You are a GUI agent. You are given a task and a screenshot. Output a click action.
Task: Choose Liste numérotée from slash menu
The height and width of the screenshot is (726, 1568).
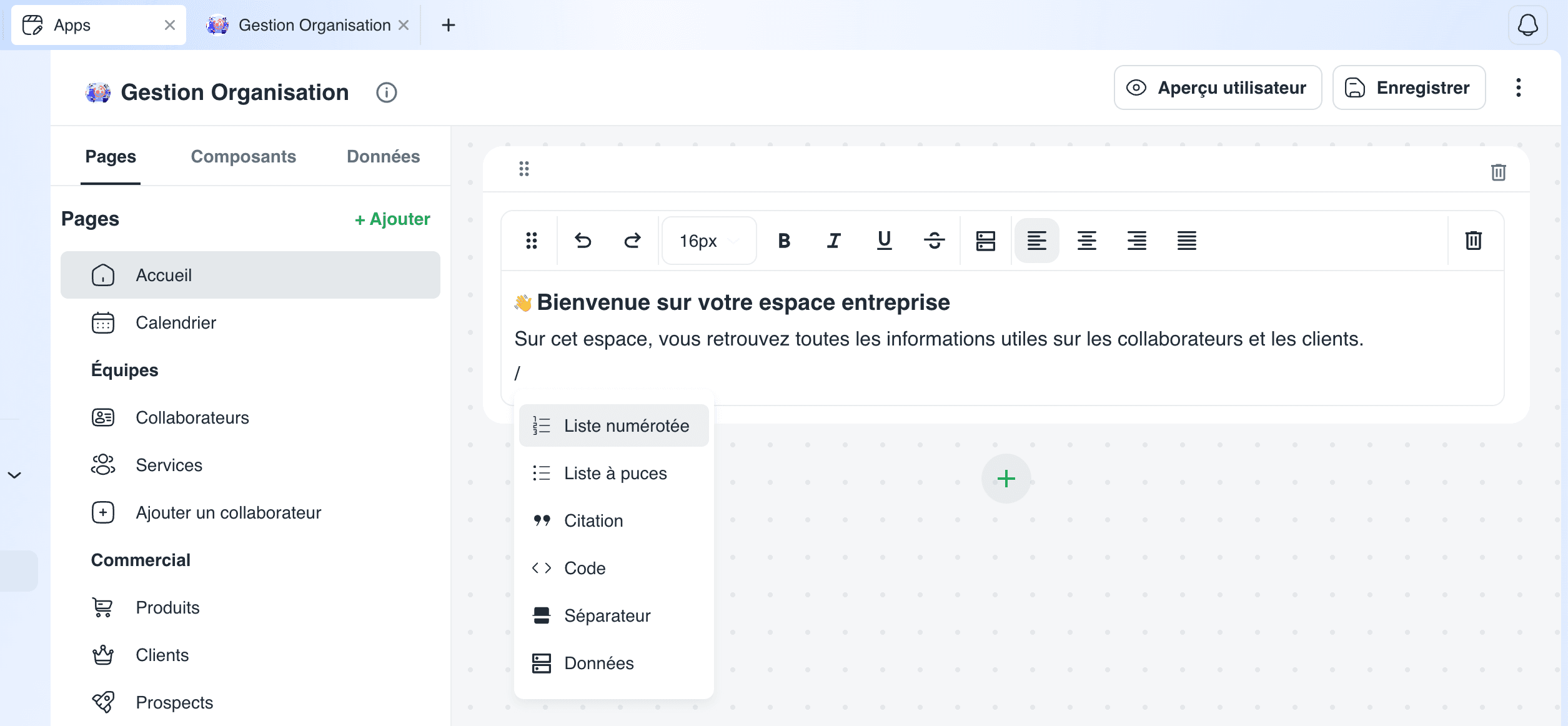(613, 425)
